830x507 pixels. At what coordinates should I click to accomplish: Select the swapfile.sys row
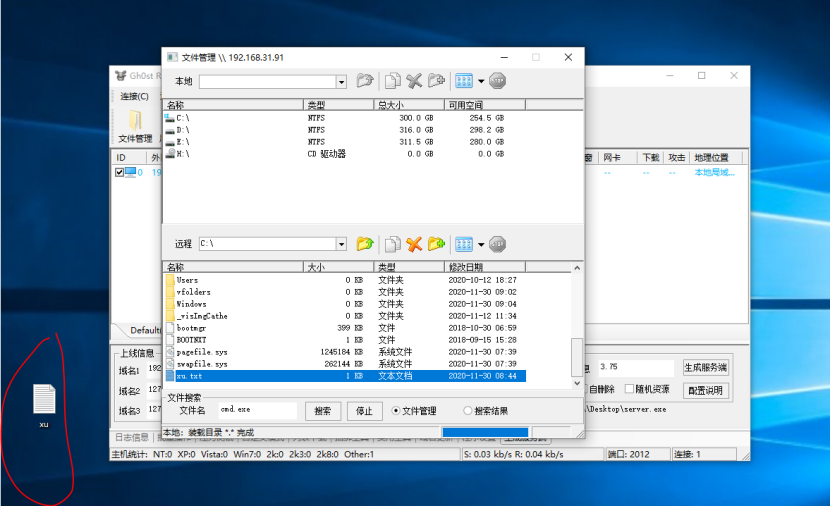[345, 364]
